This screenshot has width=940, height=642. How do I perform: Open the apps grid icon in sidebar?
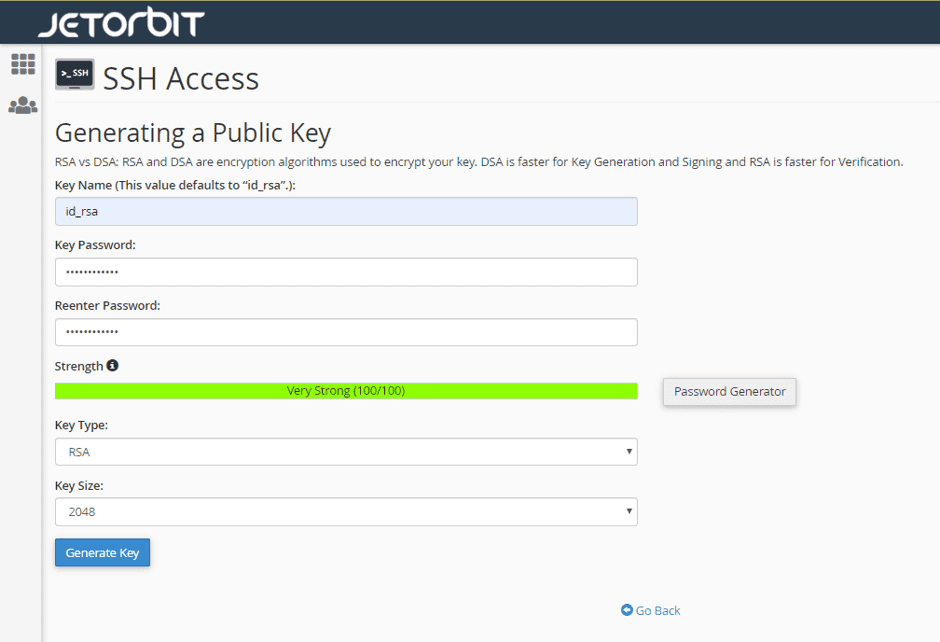[x=23, y=64]
